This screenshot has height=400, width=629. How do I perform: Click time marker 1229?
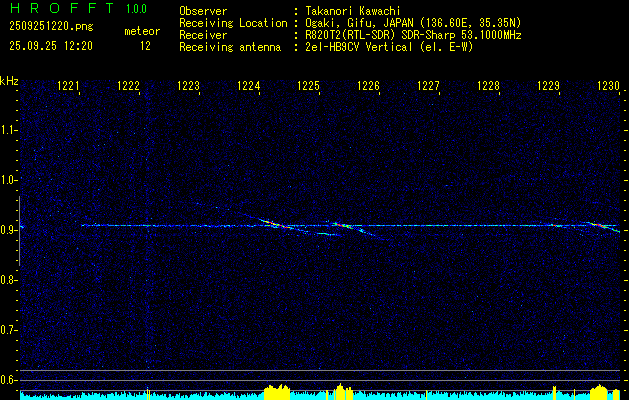548,86
